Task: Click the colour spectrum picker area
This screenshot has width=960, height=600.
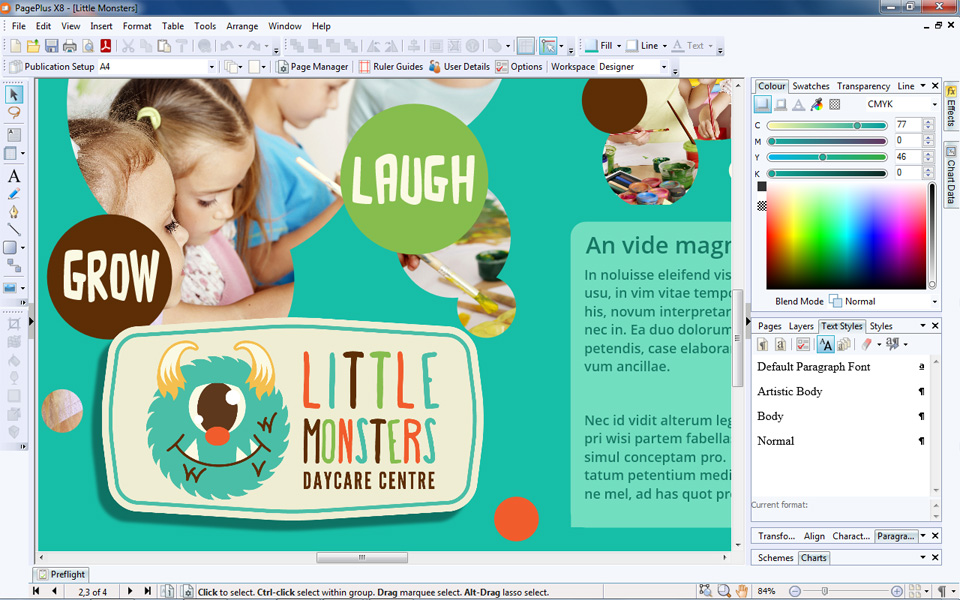Action: tap(846, 236)
